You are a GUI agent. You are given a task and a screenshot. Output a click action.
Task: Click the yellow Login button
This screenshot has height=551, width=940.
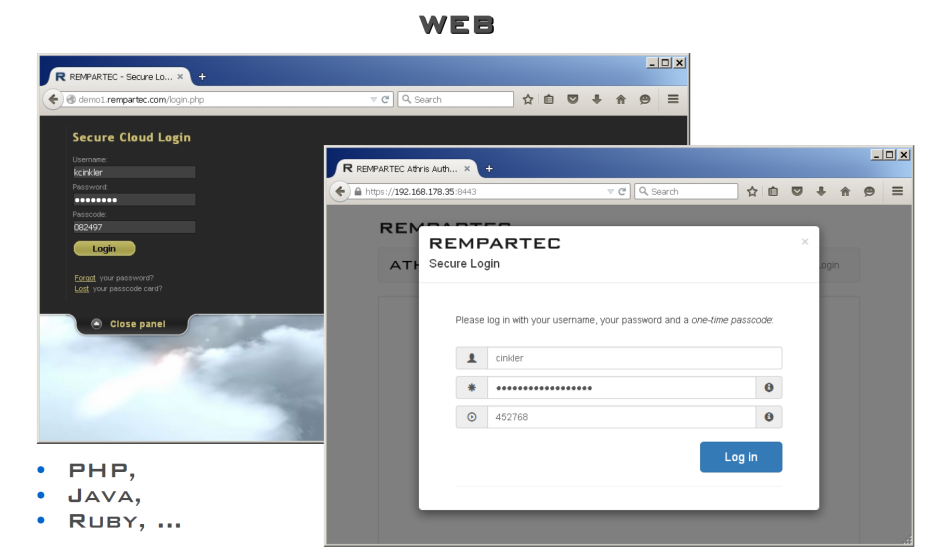pyautogui.click(x=104, y=248)
